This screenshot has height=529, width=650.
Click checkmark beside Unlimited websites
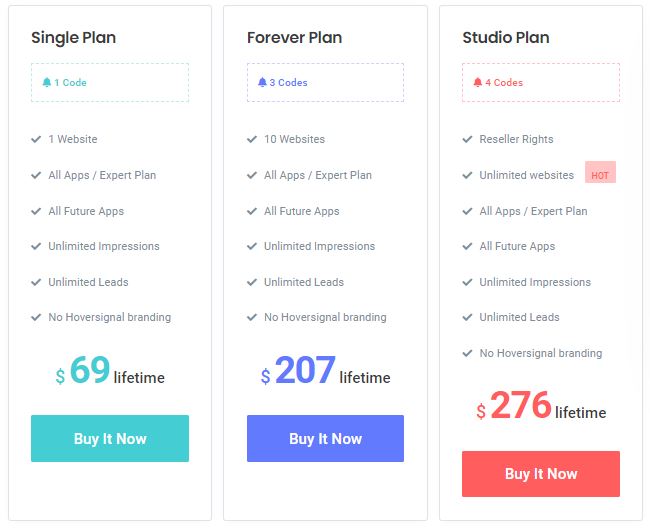coord(468,175)
